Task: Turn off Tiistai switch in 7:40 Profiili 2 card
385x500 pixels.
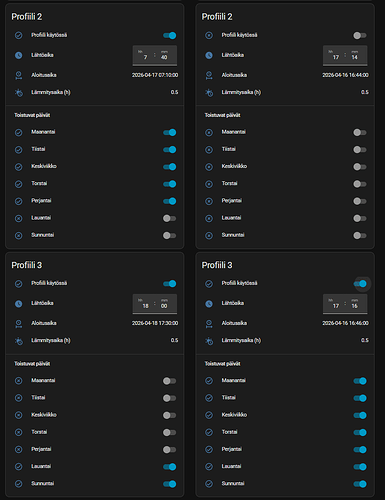Action: tap(170, 150)
